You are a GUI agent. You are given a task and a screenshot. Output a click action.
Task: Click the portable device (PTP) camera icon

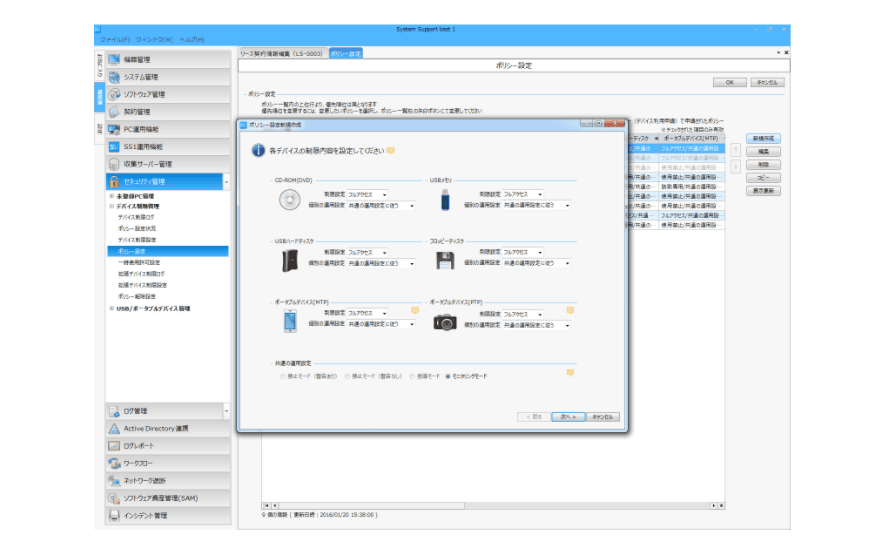(445, 322)
